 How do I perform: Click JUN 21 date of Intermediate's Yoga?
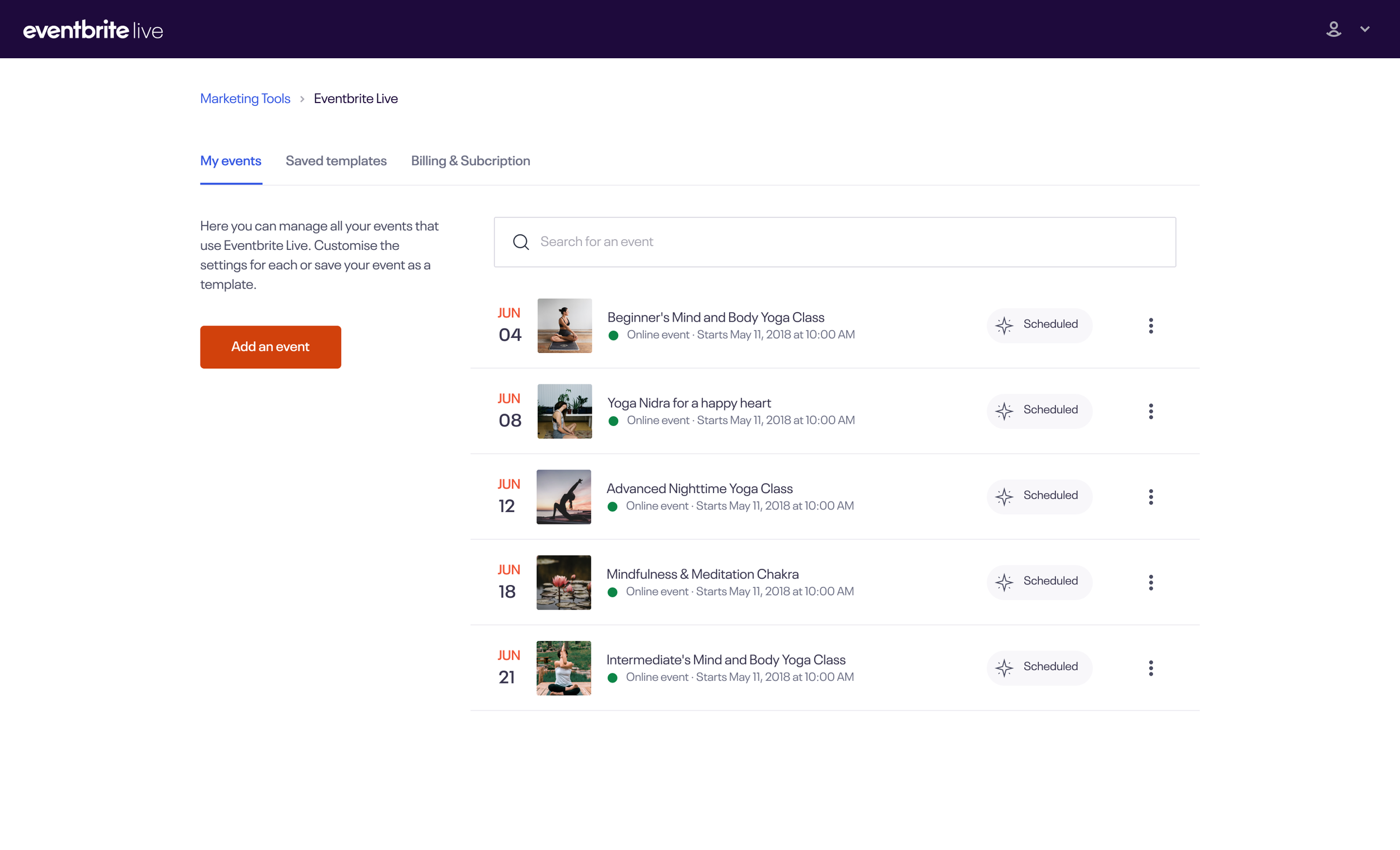pyautogui.click(x=508, y=667)
